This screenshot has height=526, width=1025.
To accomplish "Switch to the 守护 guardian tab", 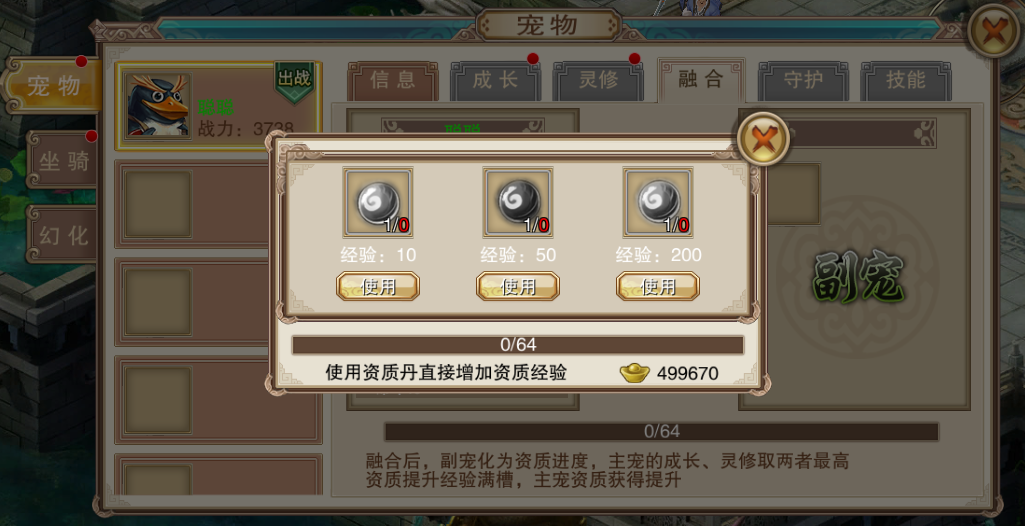I will click(803, 81).
